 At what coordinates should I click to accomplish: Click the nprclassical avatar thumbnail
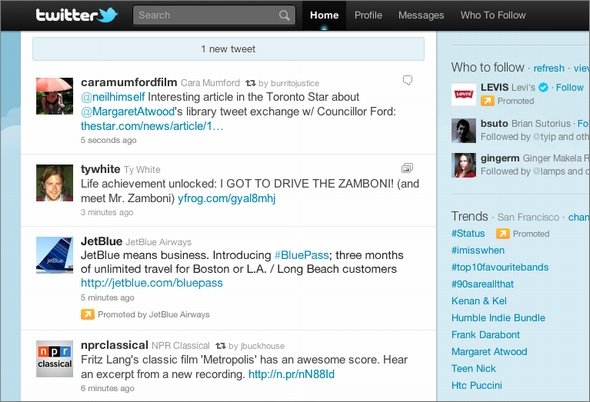[55, 359]
